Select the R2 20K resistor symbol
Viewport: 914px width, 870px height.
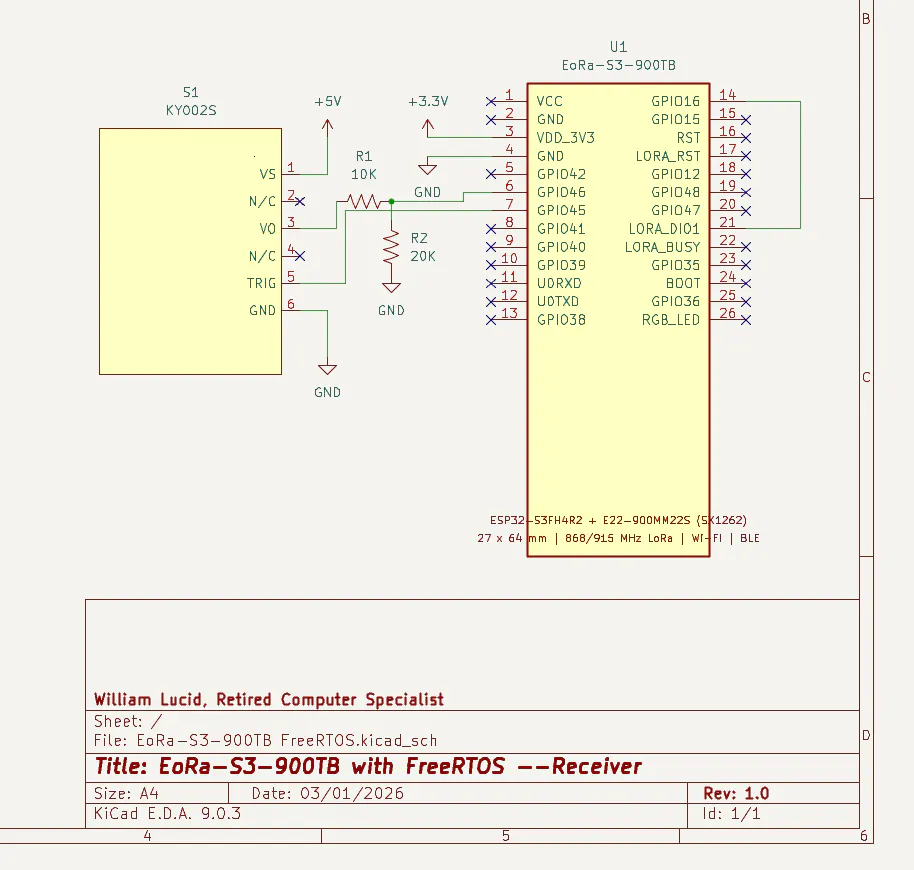coord(391,247)
